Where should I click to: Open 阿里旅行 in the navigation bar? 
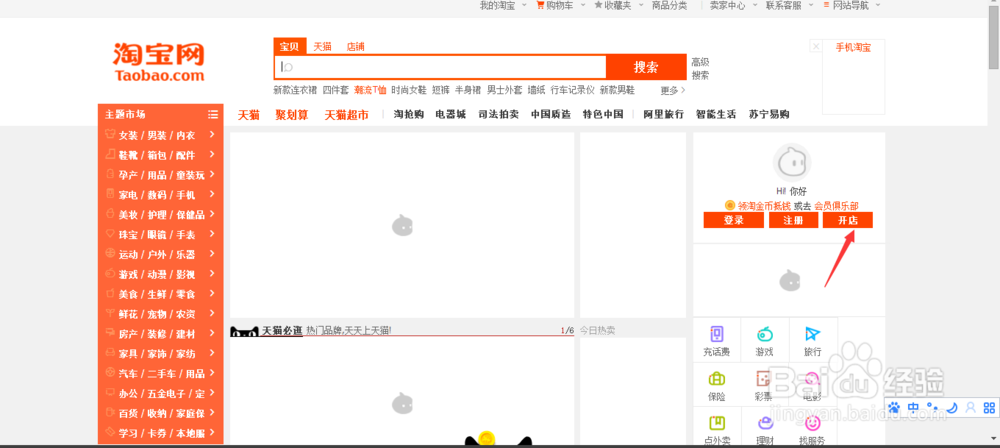(x=663, y=115)
